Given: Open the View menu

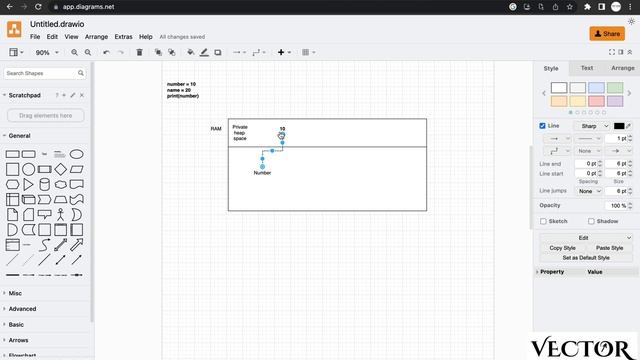Looking at the screenshot, I should tap(71, 37).
